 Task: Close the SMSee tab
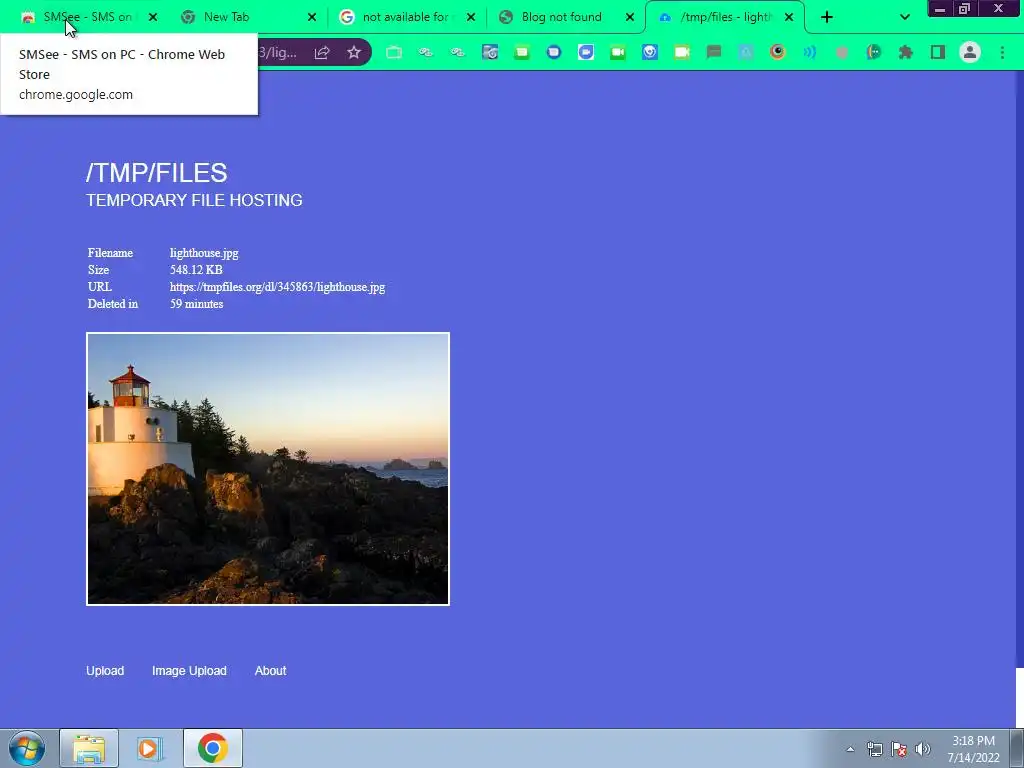coord(153,17)
